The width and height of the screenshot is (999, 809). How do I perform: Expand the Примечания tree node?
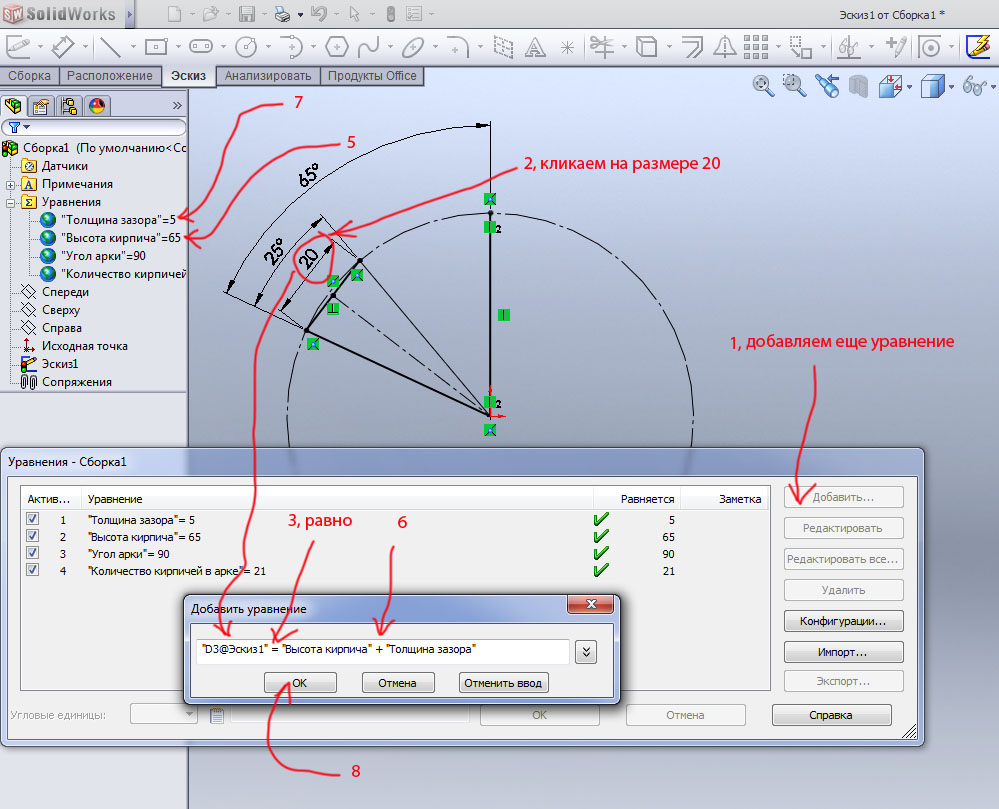point(10,184)
